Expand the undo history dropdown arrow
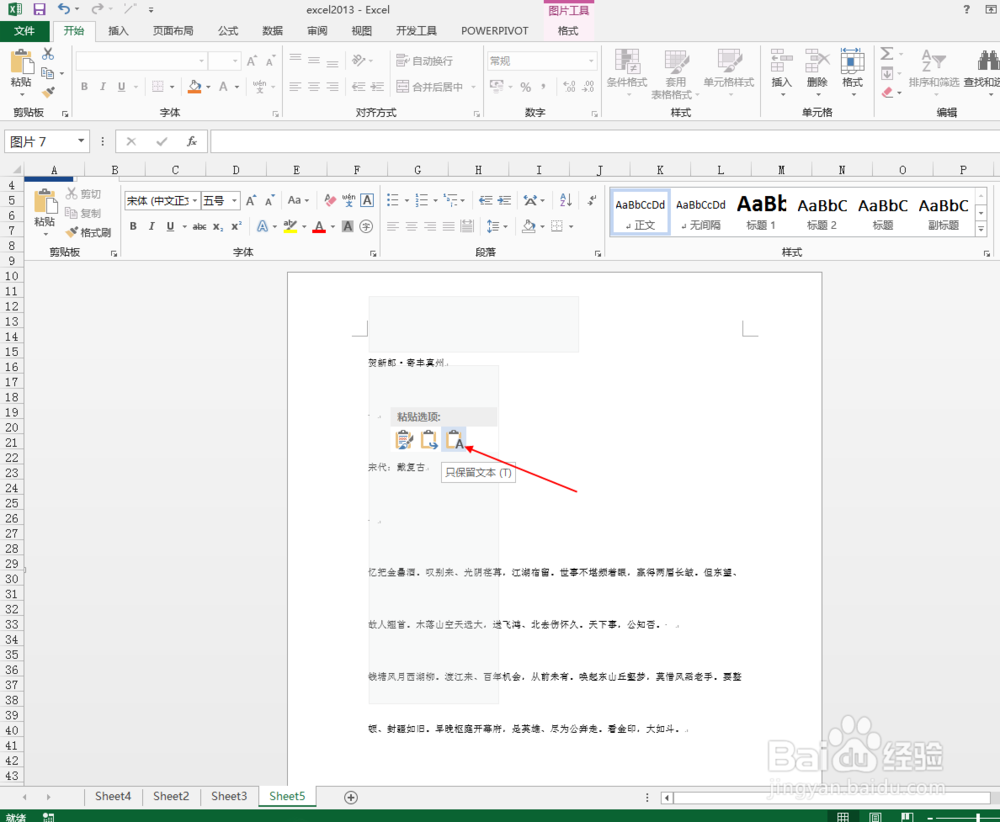1000x822 pixels. click(x=77, y=10)
